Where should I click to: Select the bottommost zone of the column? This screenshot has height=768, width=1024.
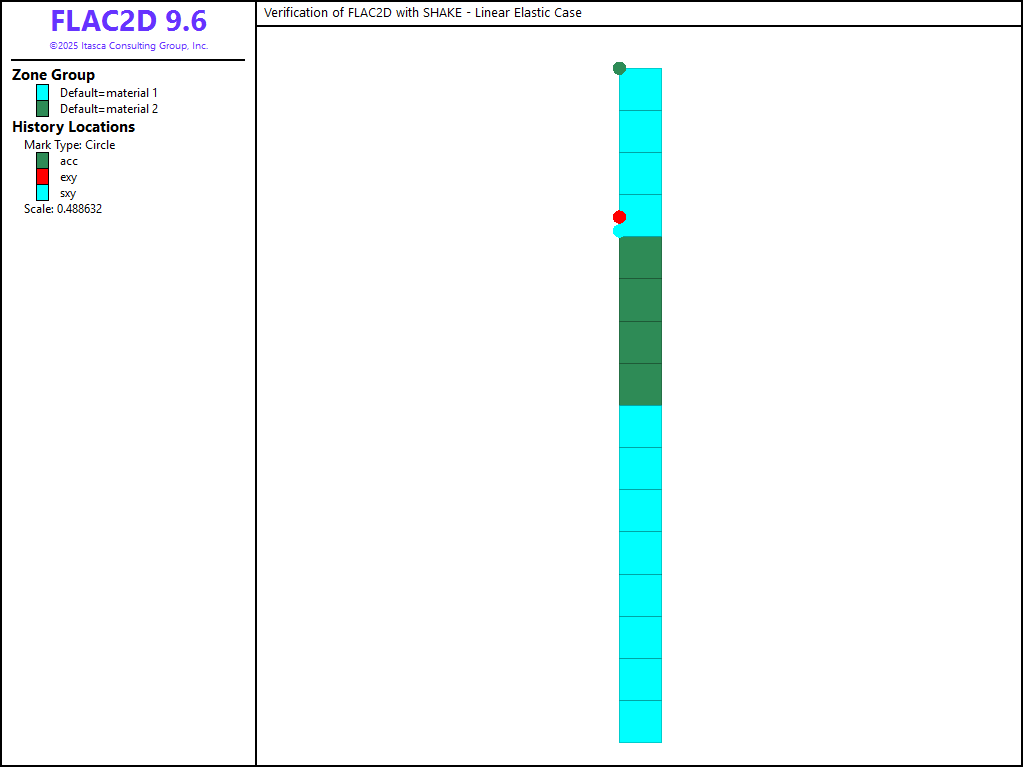[640, 721]
